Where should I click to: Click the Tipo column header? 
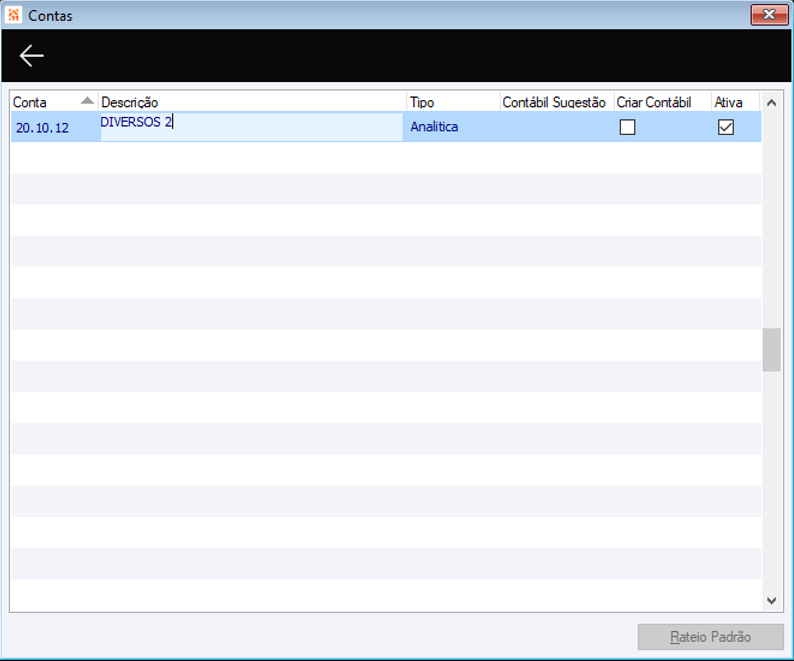coord(453,102)
